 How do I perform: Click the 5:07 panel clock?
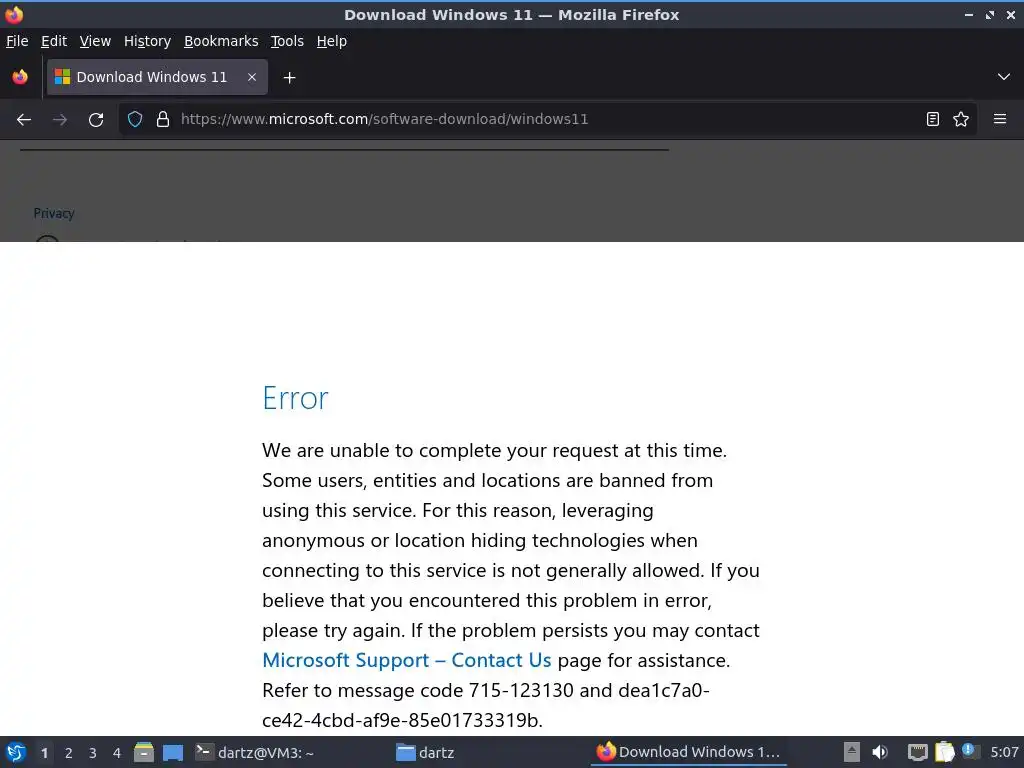point(1004,752)
